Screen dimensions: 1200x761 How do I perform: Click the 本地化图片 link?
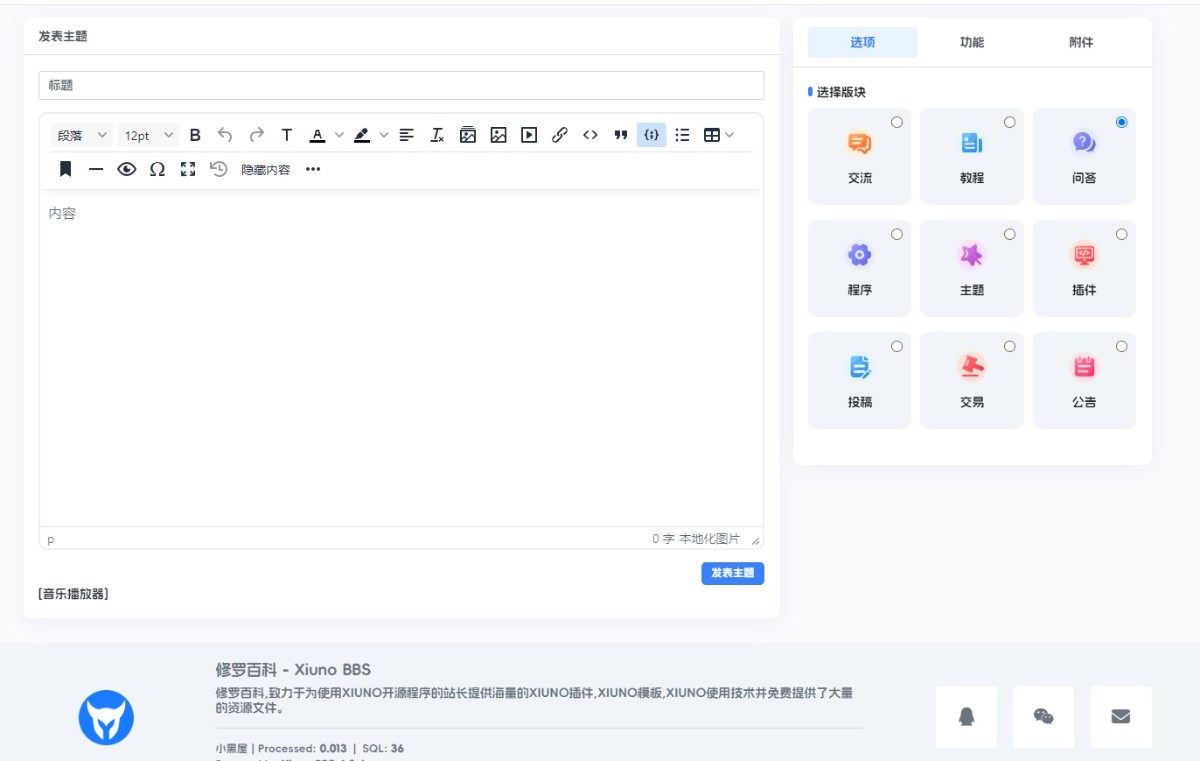tap(710, 539)
